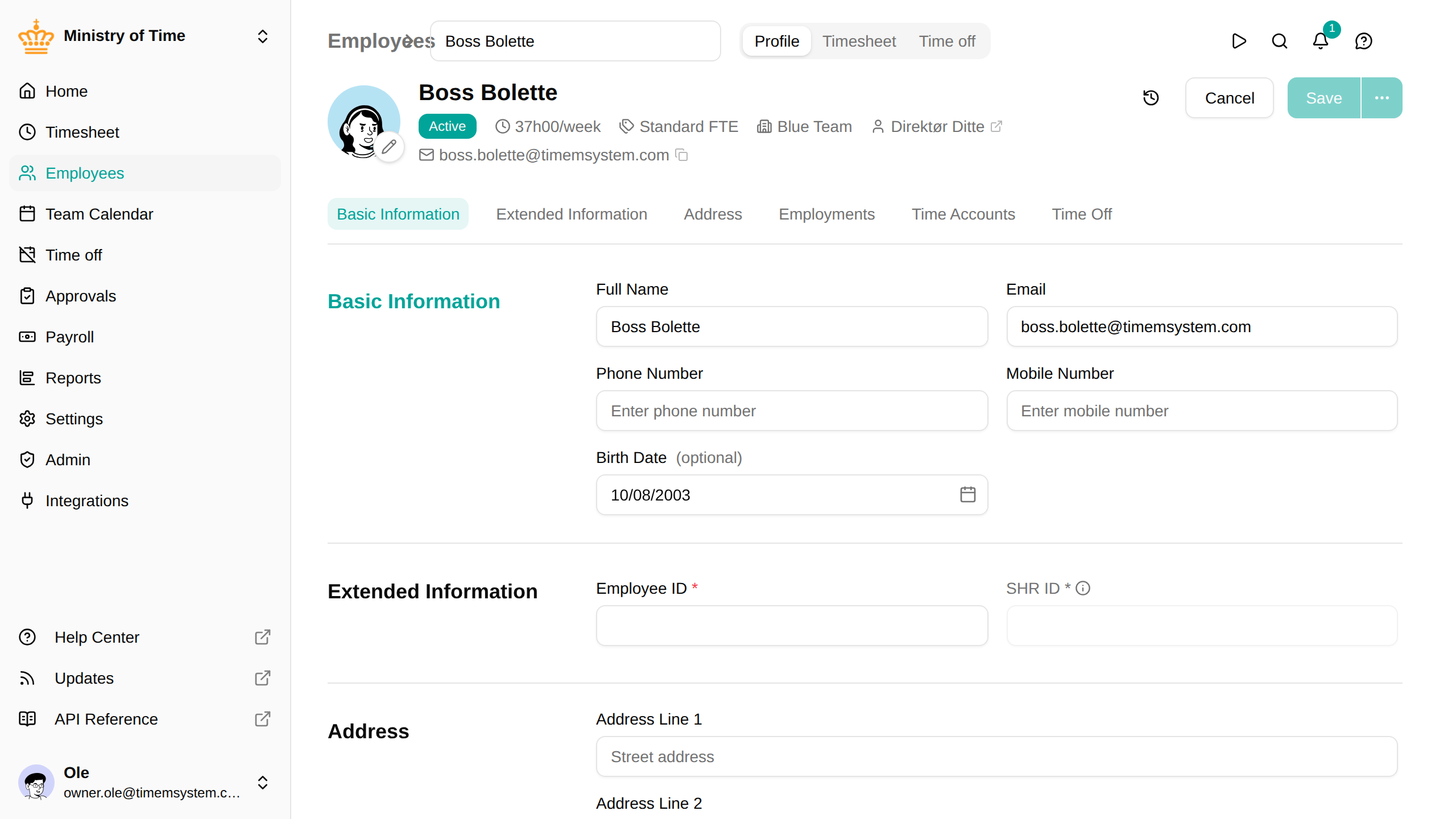Switch to Timesheet view tab

859,41
